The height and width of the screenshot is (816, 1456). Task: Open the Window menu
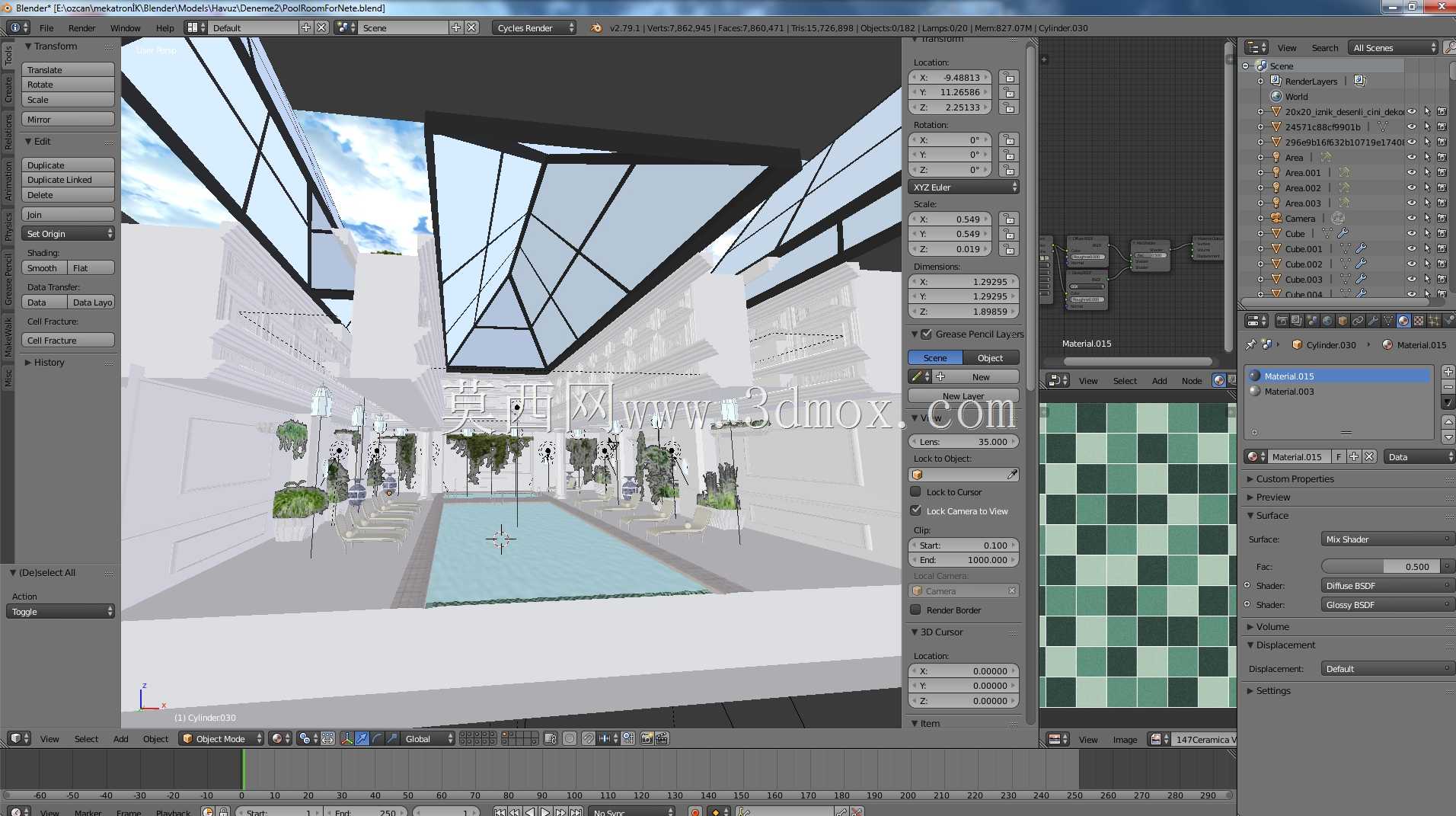125,27
